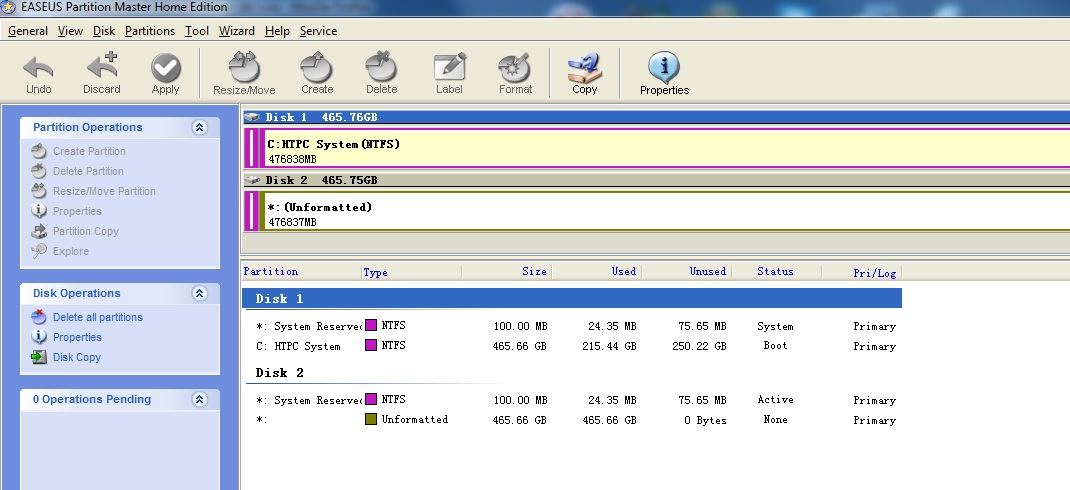Sort by the Unused column header
Screen dimensions: 1070x490
click(x=686, y=272)
